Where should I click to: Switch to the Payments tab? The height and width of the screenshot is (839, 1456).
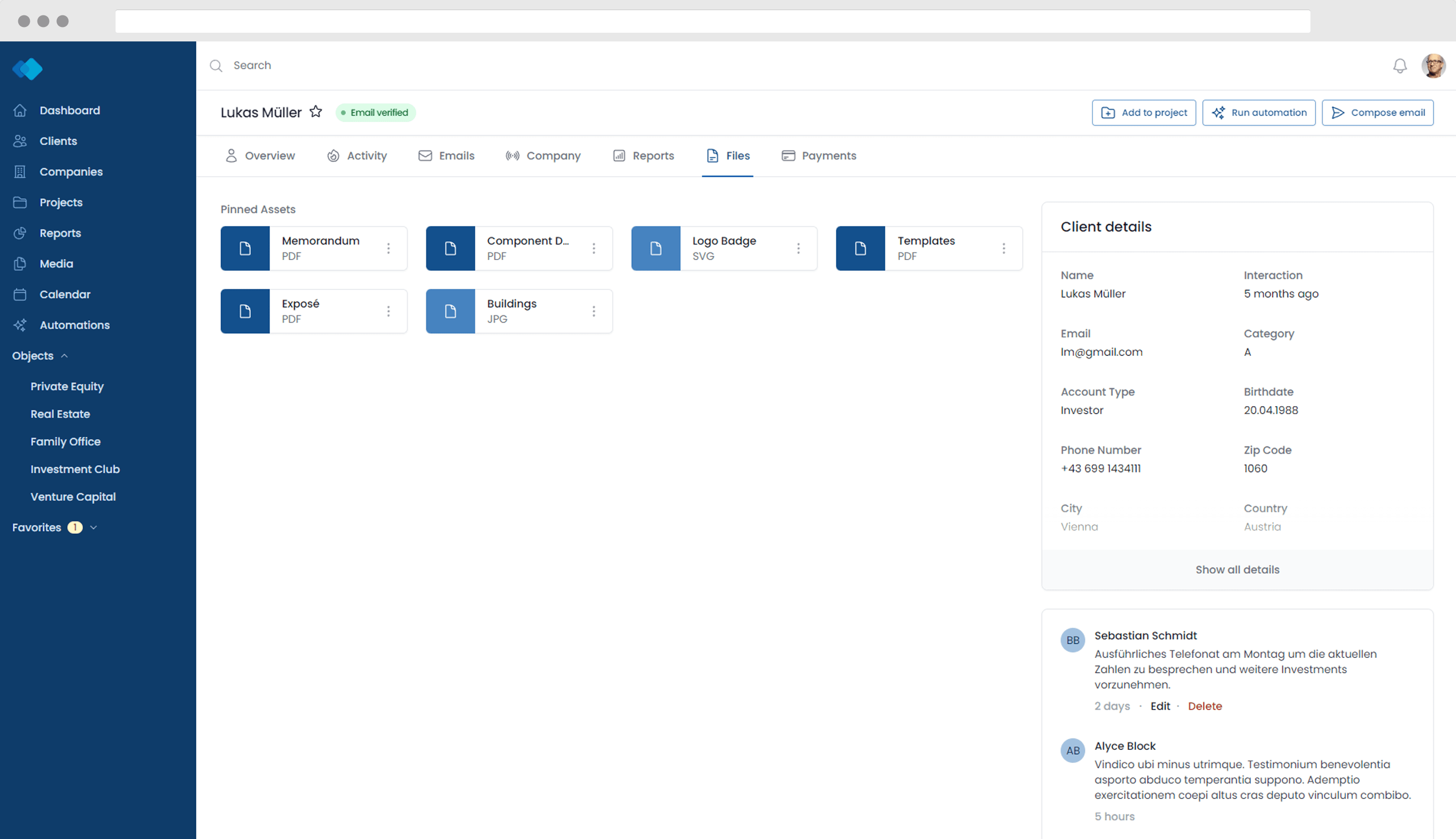click(x=819, y=156)
